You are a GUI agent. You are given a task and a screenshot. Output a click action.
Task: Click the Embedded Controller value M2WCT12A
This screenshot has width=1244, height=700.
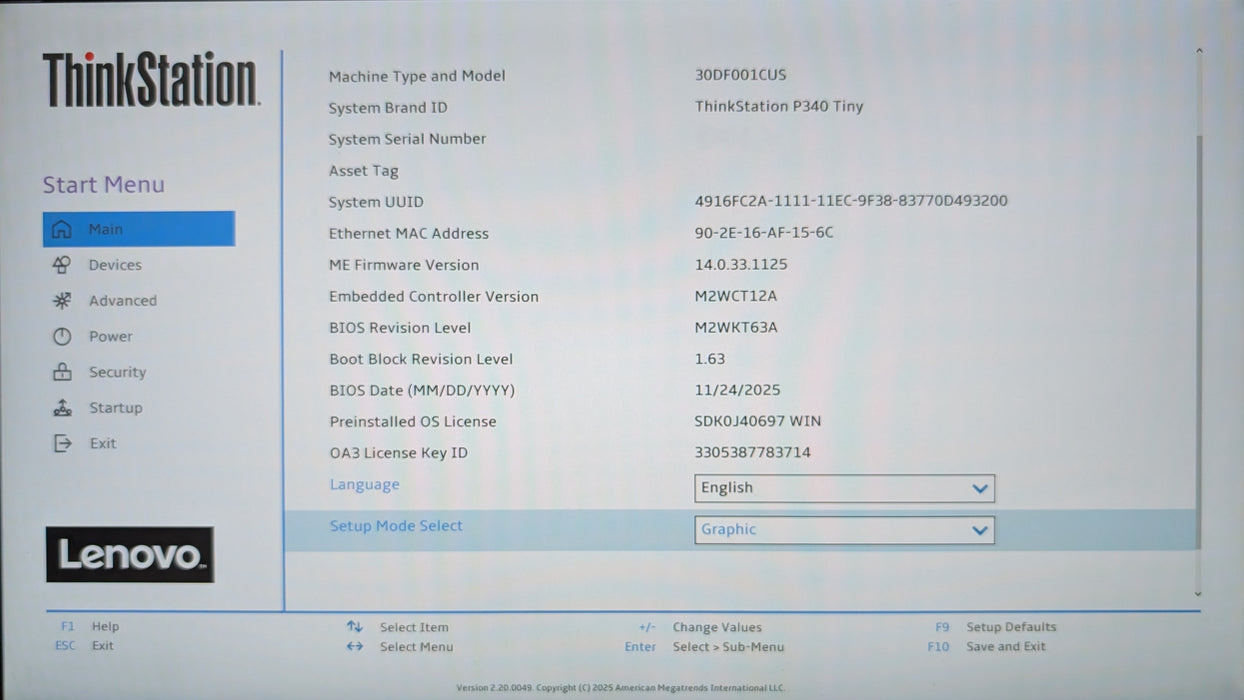click(x=736, y=296)
